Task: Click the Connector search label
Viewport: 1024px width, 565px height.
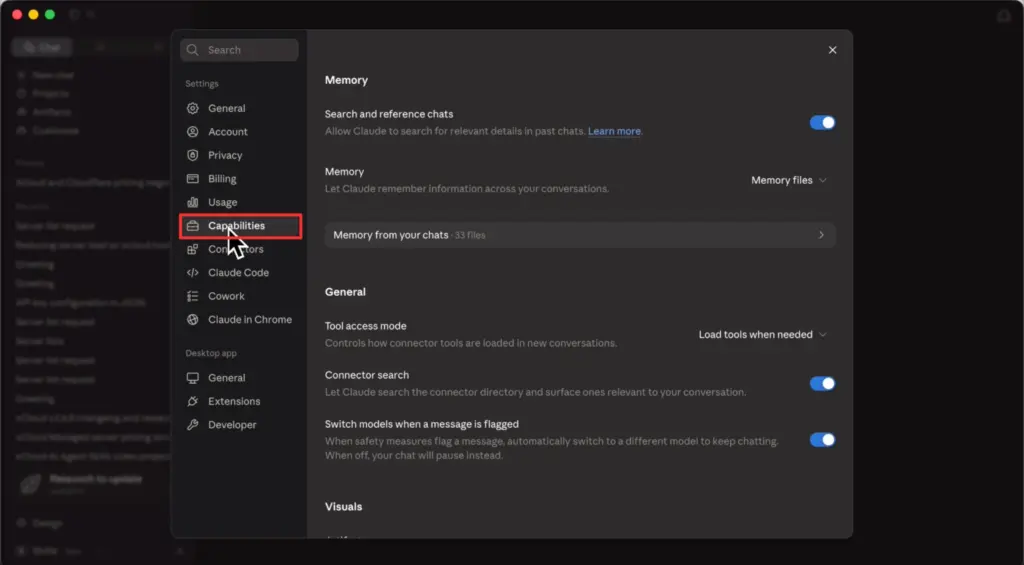Action: tap(367, 375)
